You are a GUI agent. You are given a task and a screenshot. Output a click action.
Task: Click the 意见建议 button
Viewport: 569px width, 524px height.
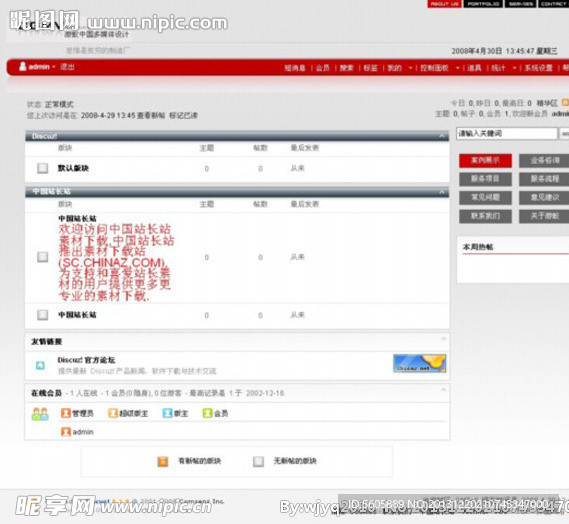click(x=544, y=197)
